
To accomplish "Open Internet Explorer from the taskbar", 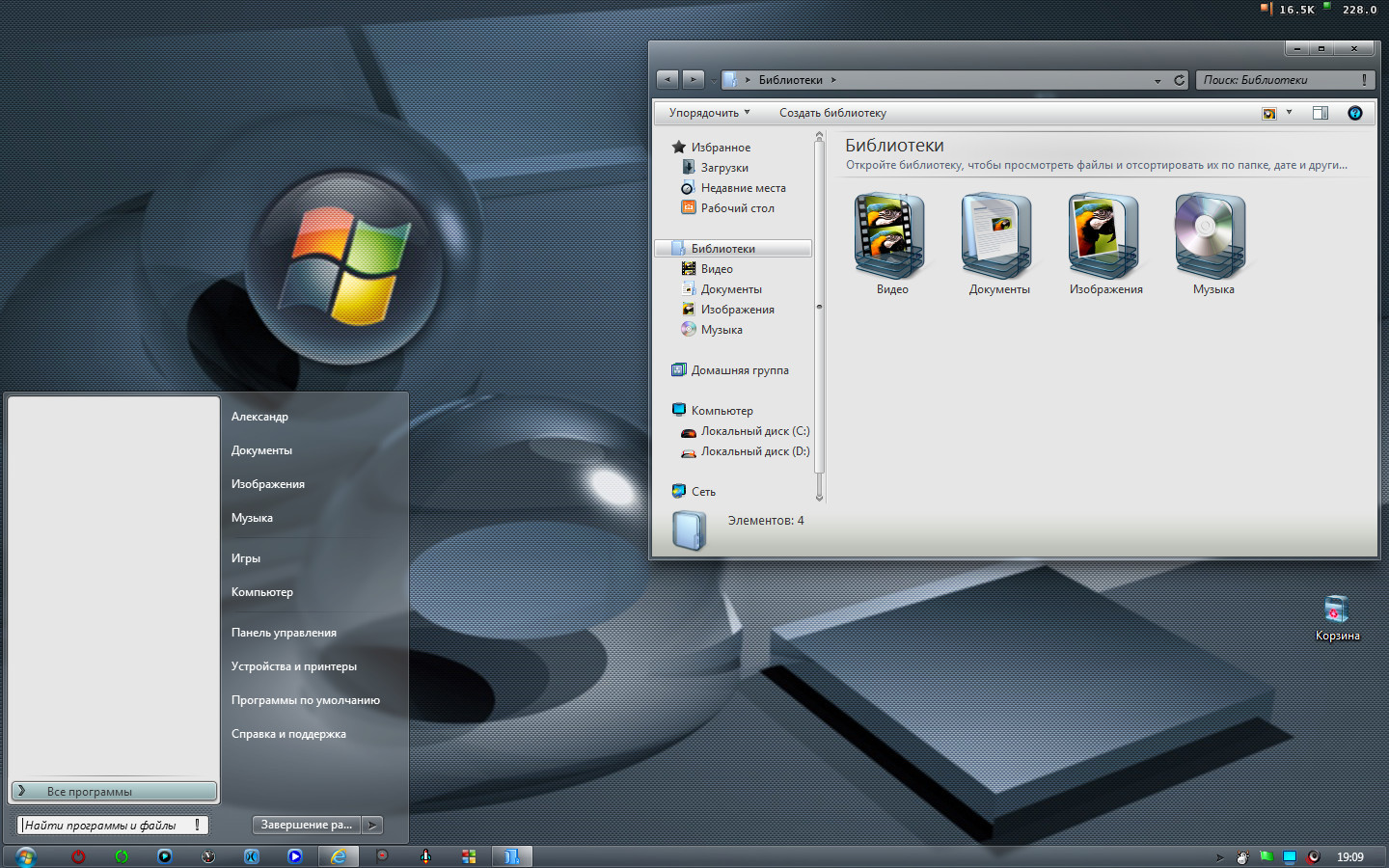I will coord(339,856).
